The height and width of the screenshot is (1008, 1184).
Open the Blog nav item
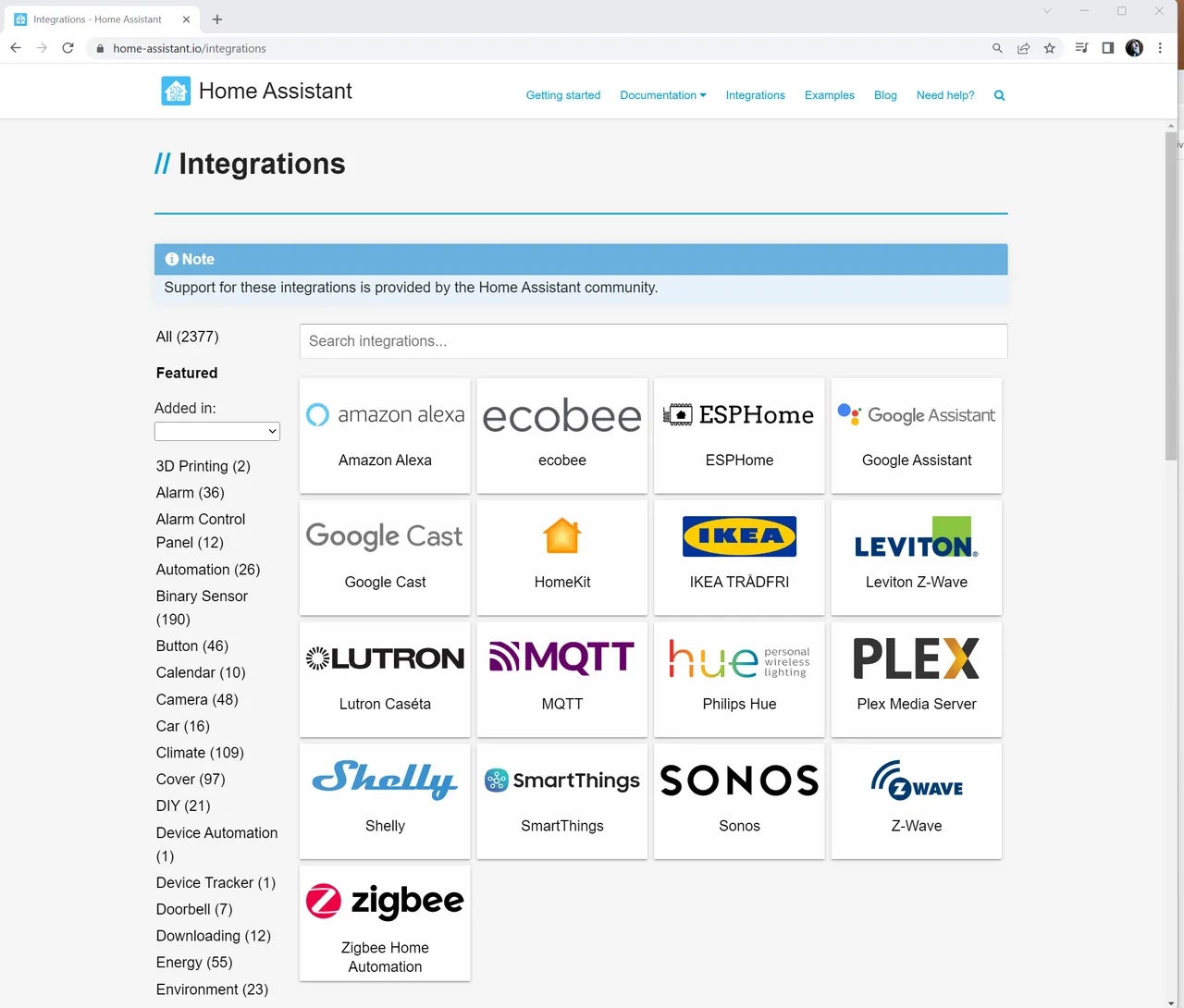point(885,95)
